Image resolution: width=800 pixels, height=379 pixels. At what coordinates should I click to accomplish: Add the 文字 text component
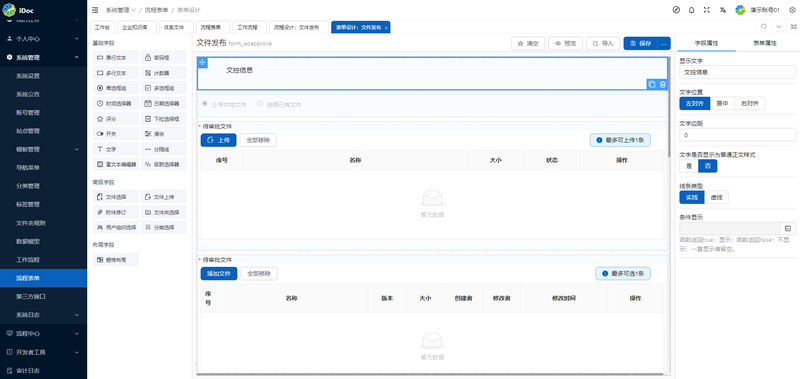tap(115, 149)
